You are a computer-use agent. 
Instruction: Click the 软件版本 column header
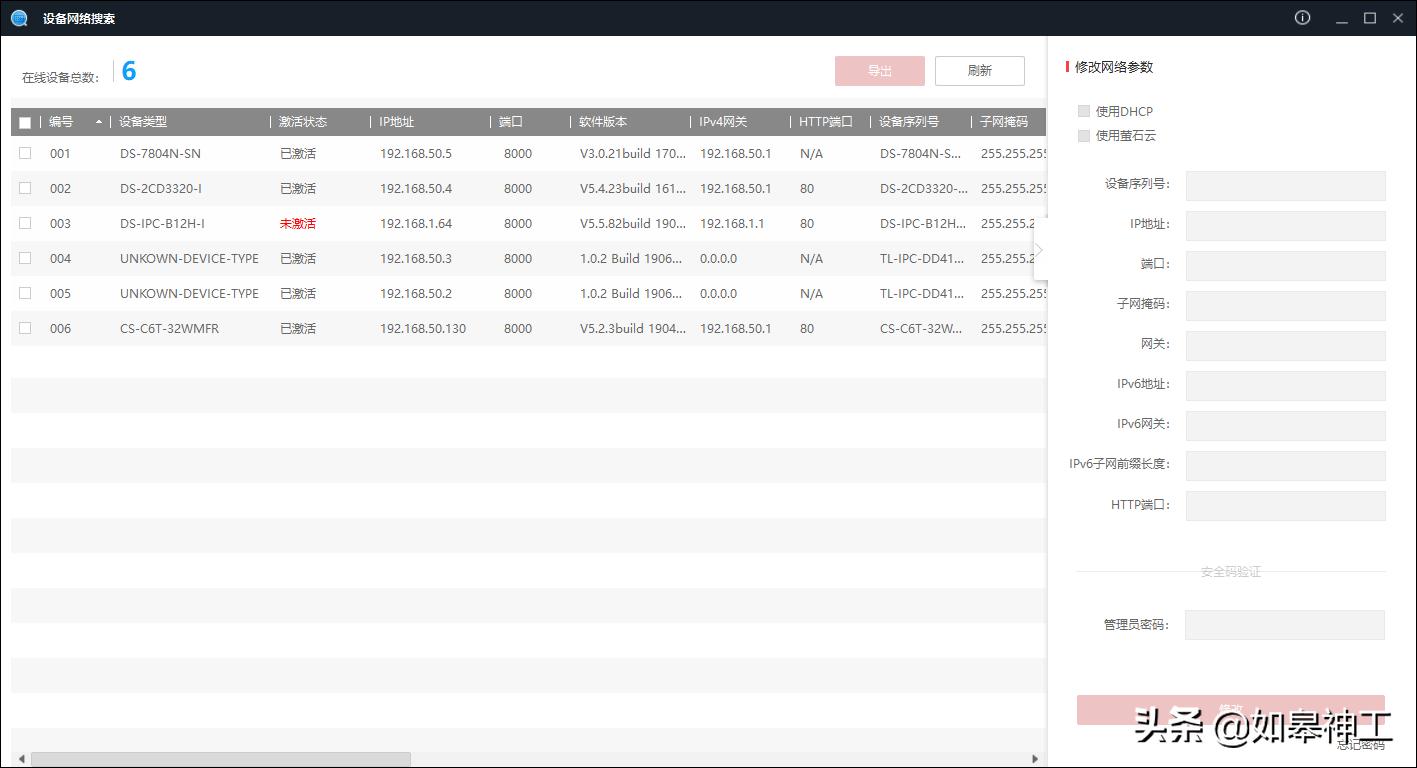pyautogui.click(x=603, y=122)
